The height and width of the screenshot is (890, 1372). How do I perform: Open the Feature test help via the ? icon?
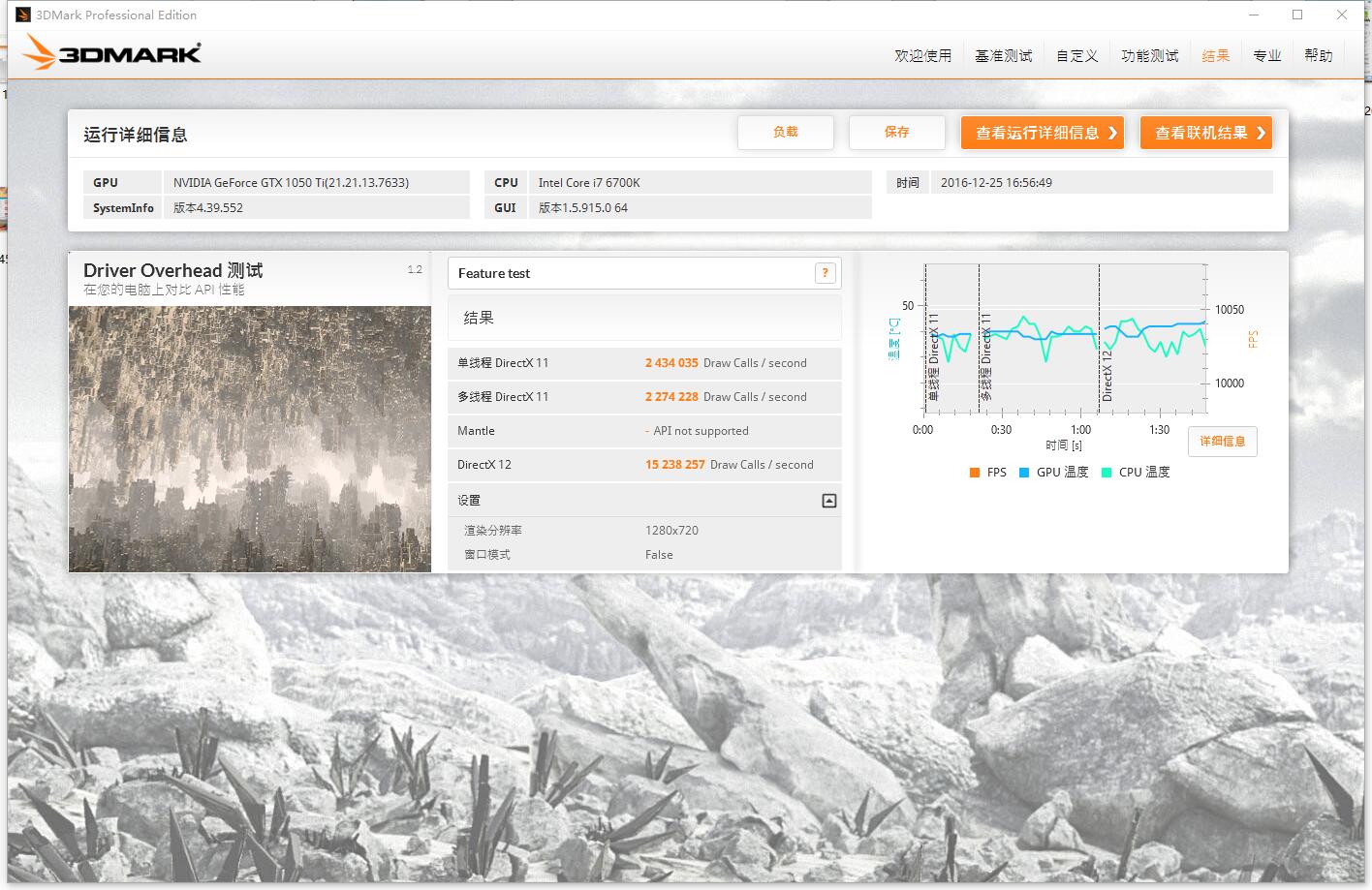click(825, 273)
